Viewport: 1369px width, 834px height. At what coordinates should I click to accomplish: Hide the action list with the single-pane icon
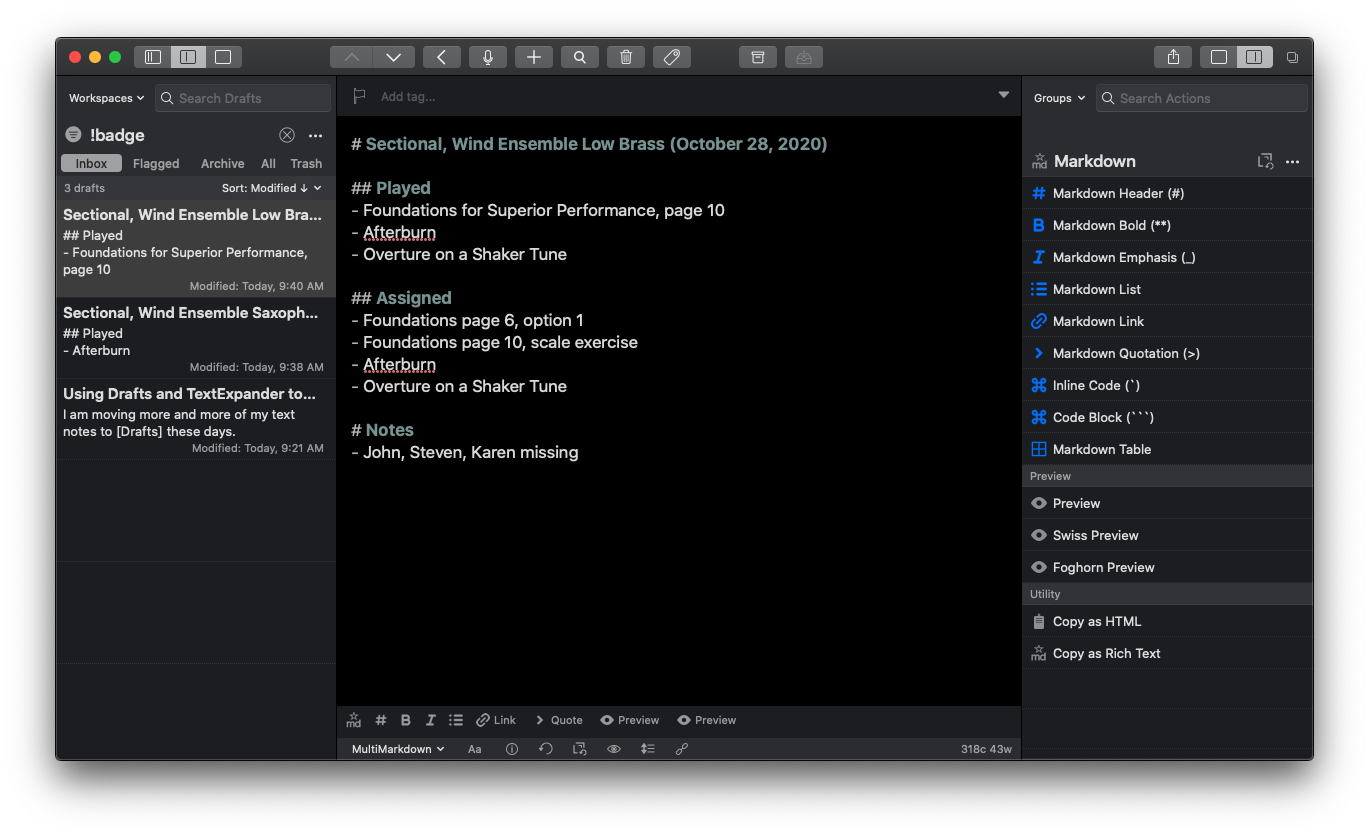pos(1219,57)
